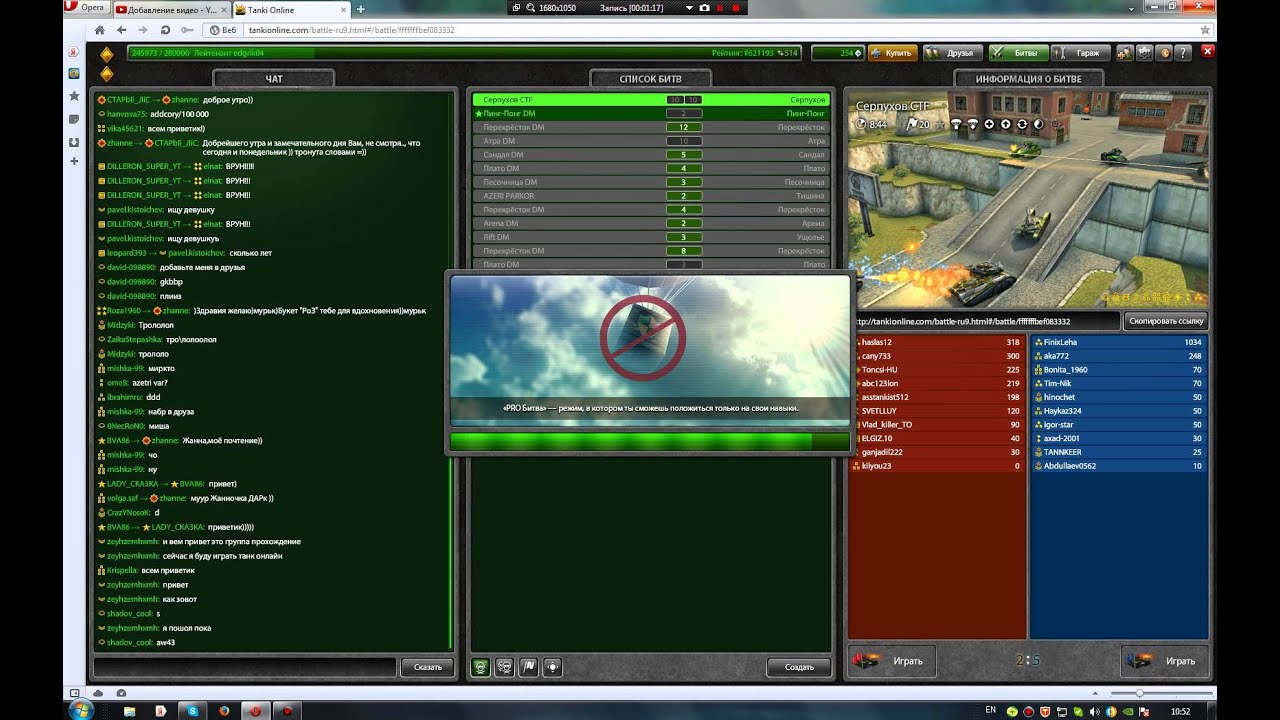Click Скопировать ссылку to copy the battle link
1280x720 pixels.
[1166, 321]
